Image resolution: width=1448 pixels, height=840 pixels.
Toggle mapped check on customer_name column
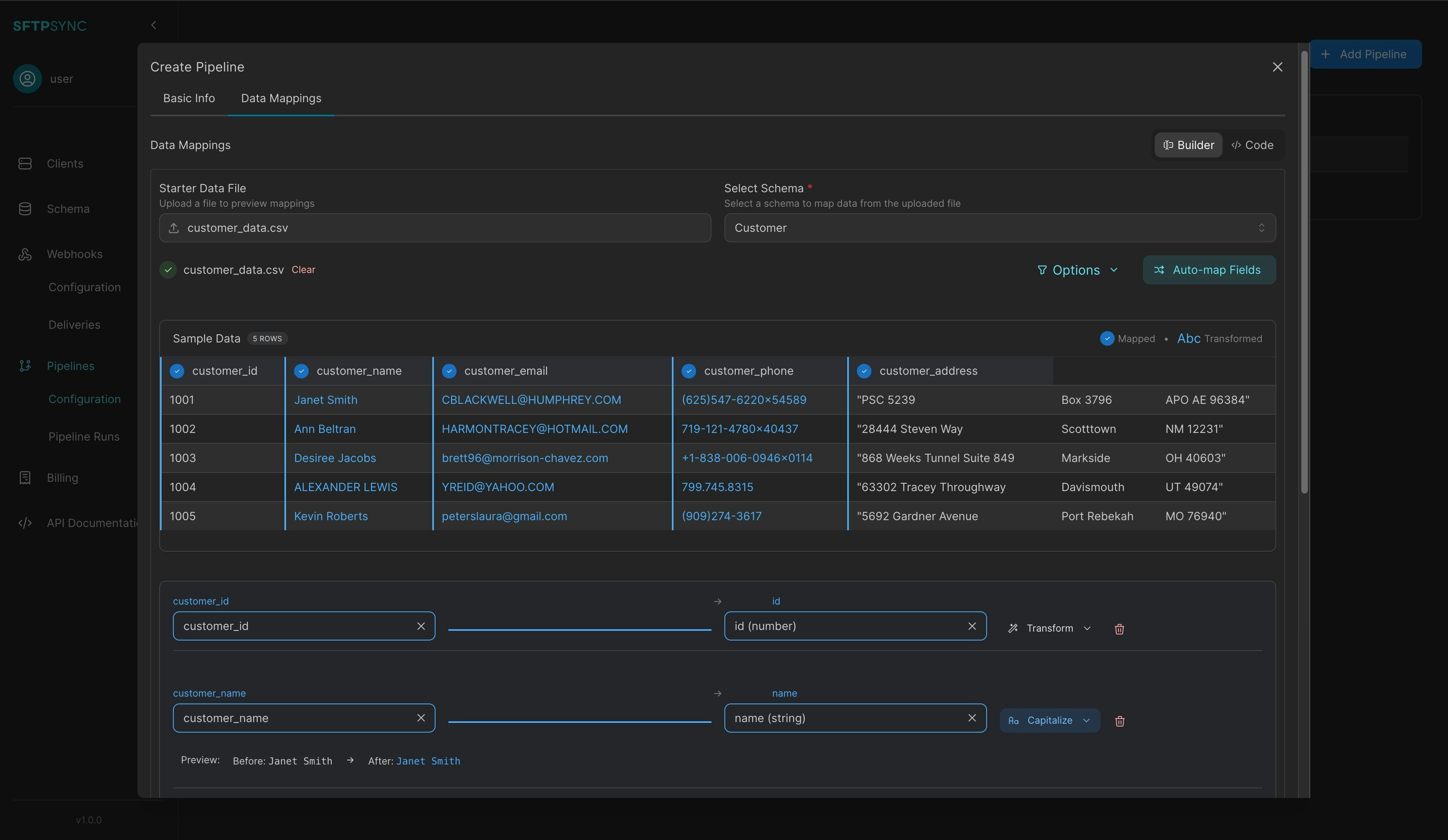coord(301,371)
